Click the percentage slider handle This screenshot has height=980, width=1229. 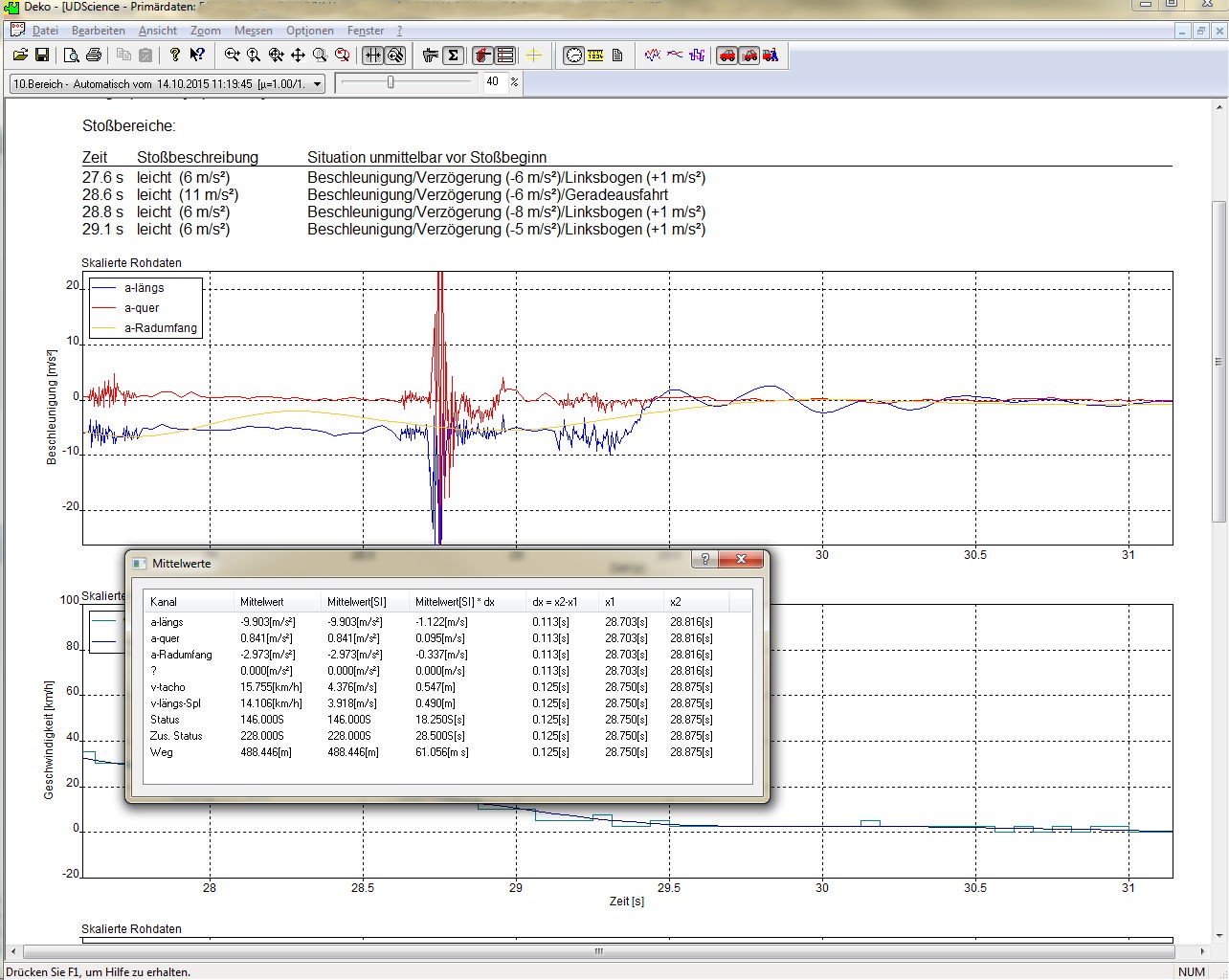391,82
